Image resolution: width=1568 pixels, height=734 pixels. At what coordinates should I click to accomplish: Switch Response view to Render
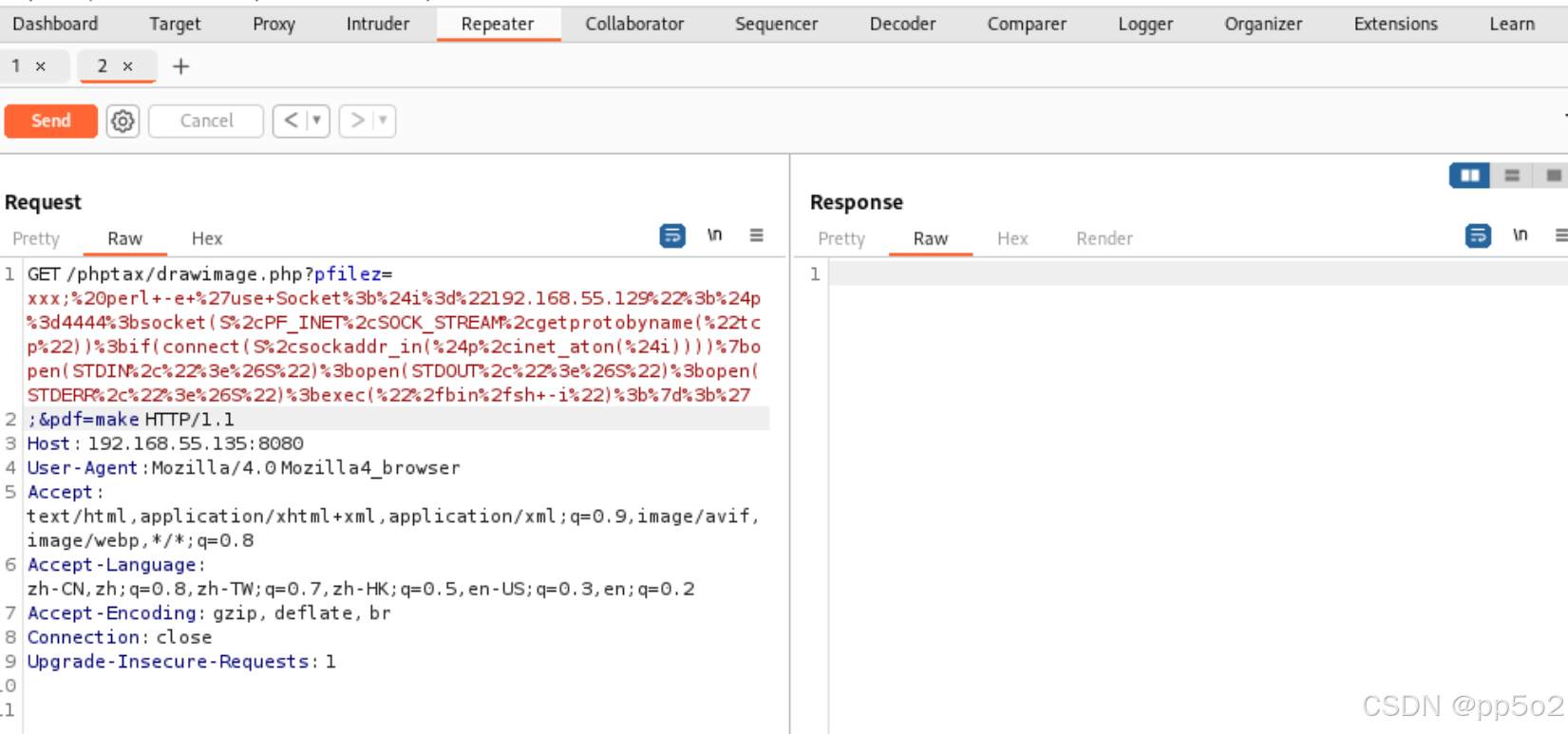tap(1105, 238)
